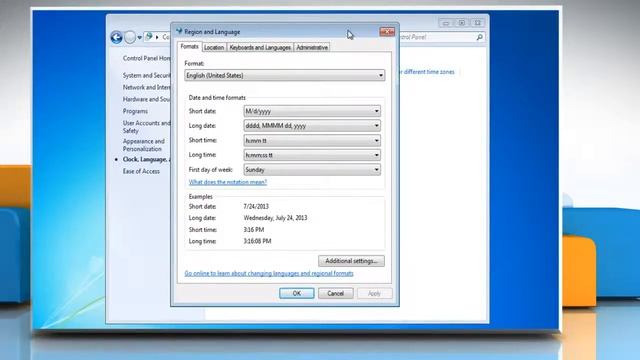Click the Apply button
This screenshot has height=360, width=640.
pos(374,293)
